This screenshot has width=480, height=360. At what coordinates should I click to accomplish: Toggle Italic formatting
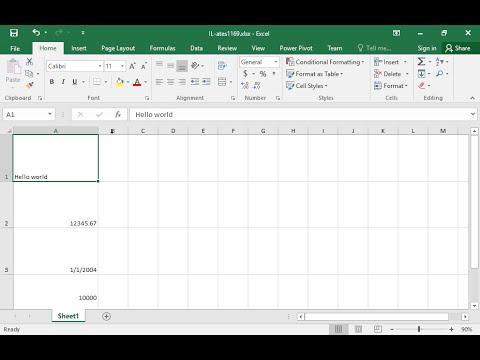(63, 82)
